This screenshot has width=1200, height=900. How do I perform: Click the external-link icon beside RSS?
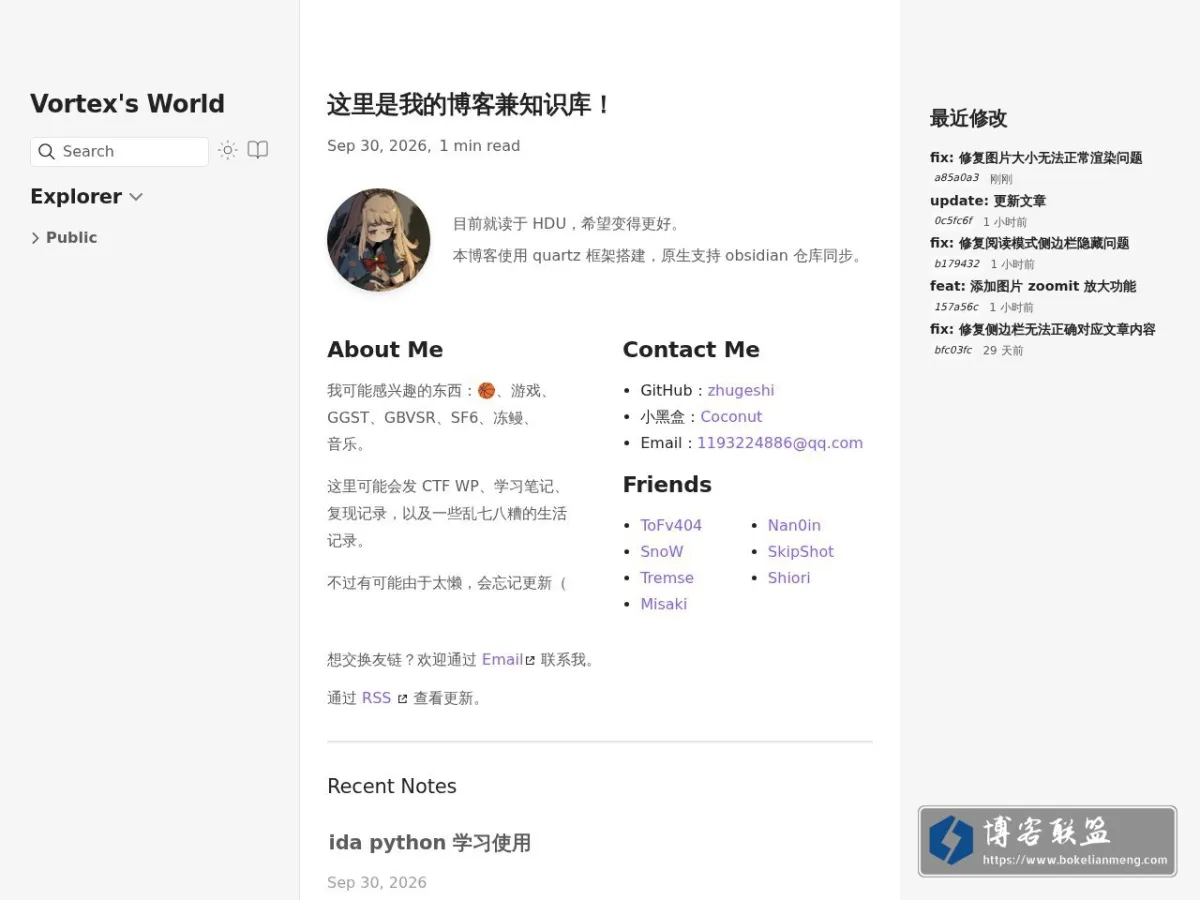coord(402,699)
